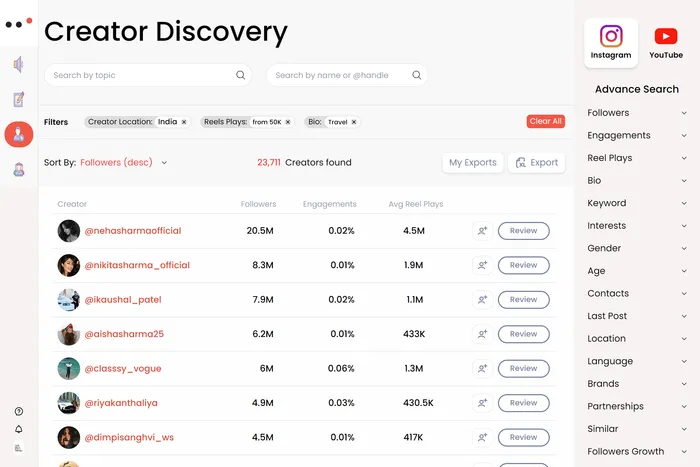Image resolution: width=700 pixels, height=467 pixels.
Task: Click the highlighted red creator discovery sidebar icon
Action: tap(18, 134)
